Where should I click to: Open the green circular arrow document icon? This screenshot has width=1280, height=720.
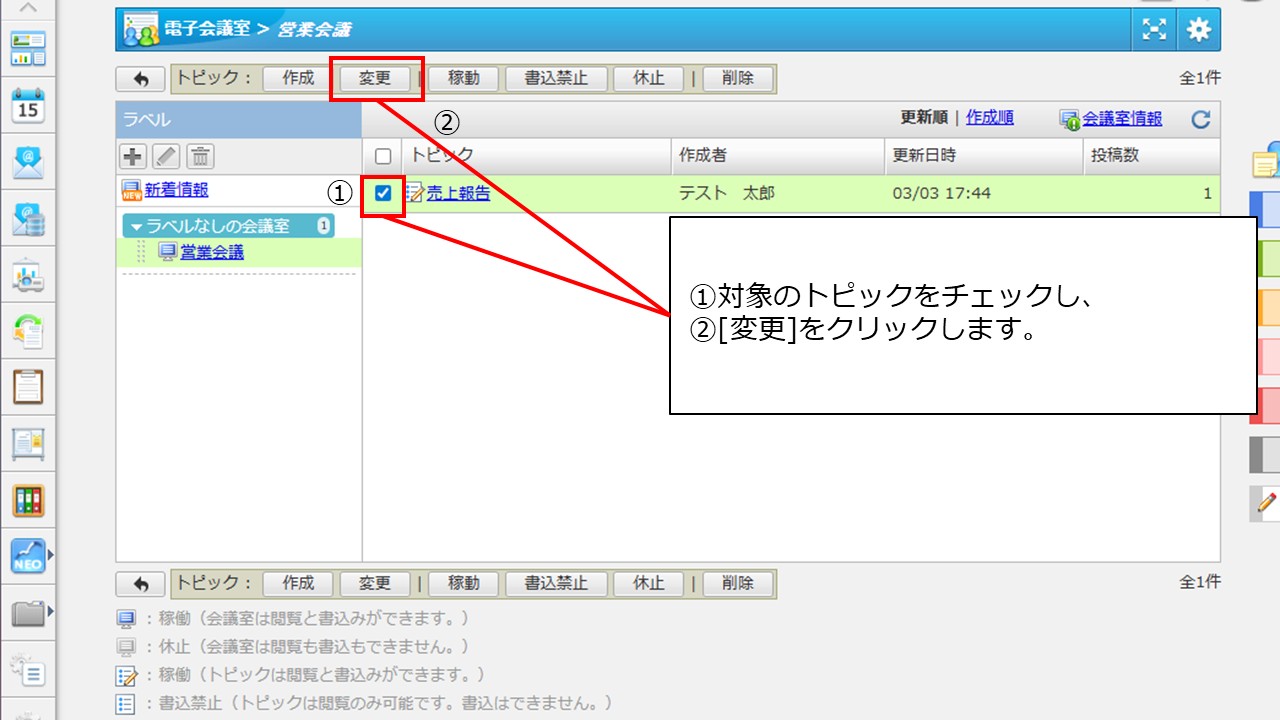tap(28, 332)
